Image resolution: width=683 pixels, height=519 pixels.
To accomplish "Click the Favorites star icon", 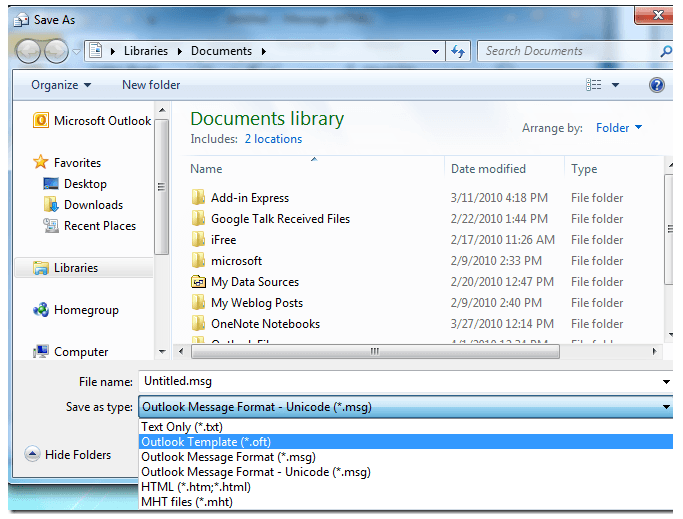I will click(41, 162).
